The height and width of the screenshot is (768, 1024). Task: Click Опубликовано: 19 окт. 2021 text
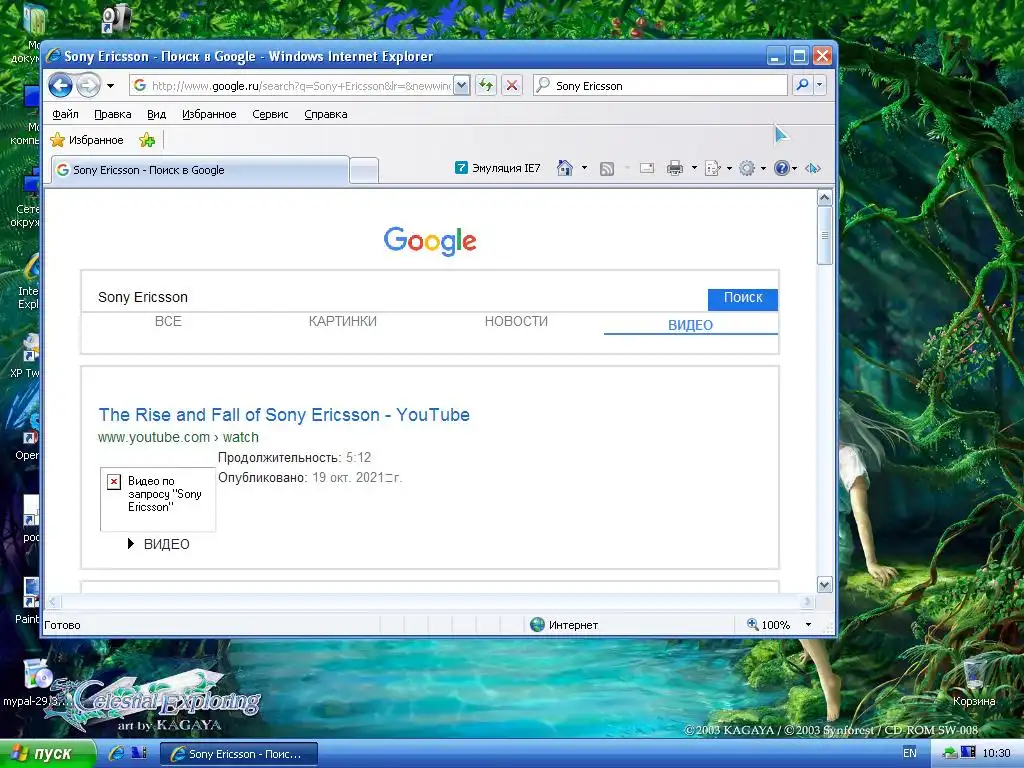(310, 477)
